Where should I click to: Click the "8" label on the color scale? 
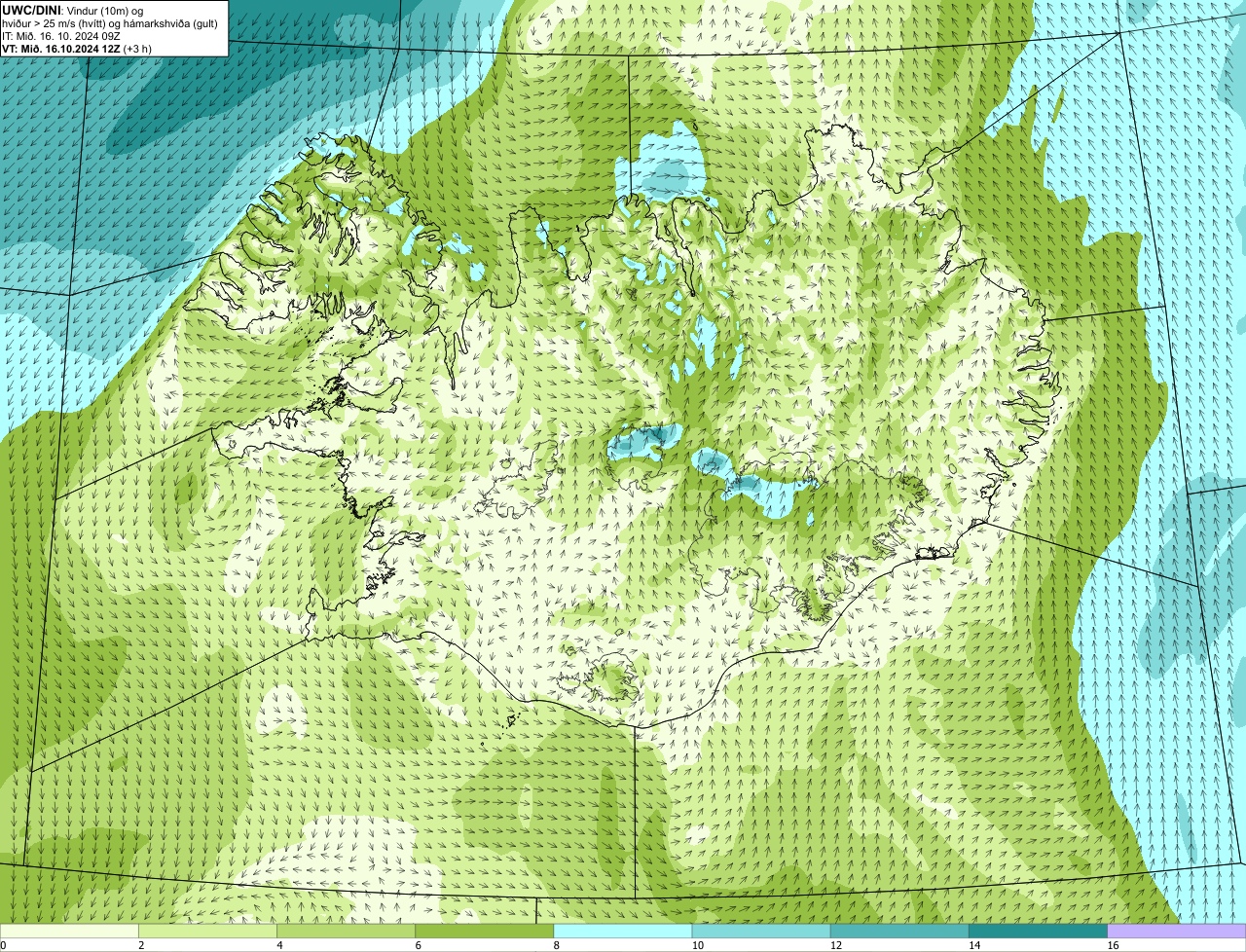[x=557, y=945]
